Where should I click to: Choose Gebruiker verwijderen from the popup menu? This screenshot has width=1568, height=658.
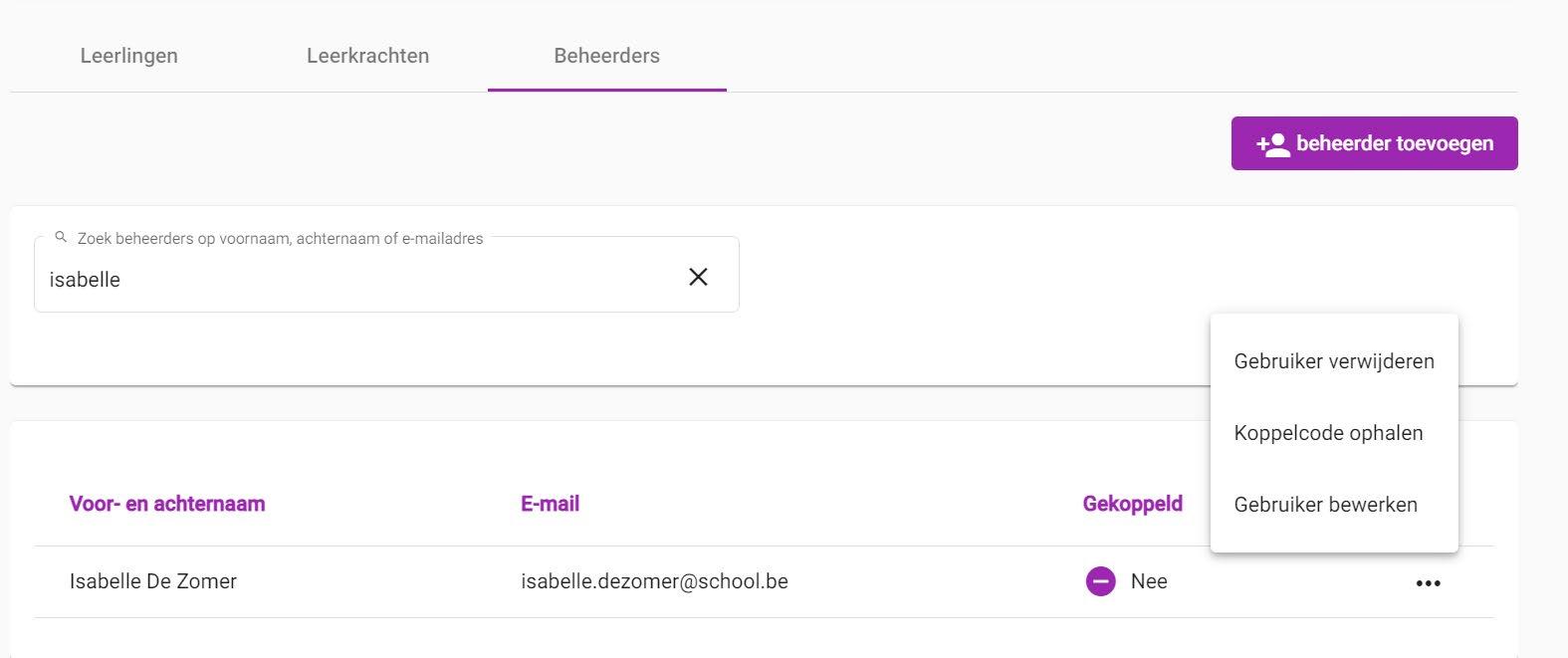1334,361
